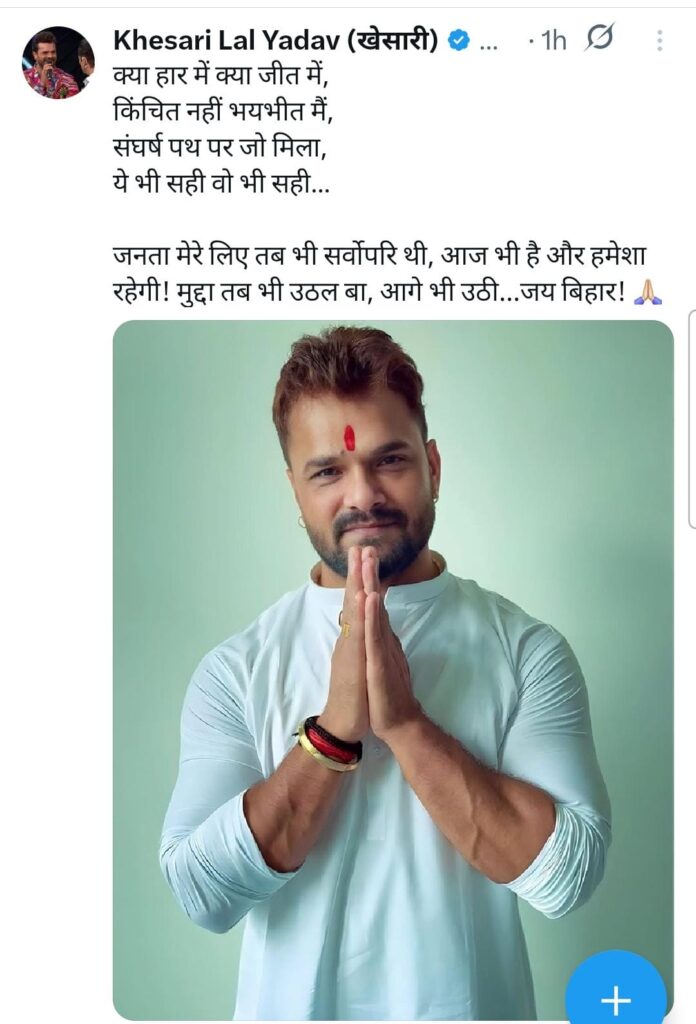The image size is (696, 1024).
Task: Click the poem line "क्या हार में क्या जीत में"
Action: pos(219,78)
